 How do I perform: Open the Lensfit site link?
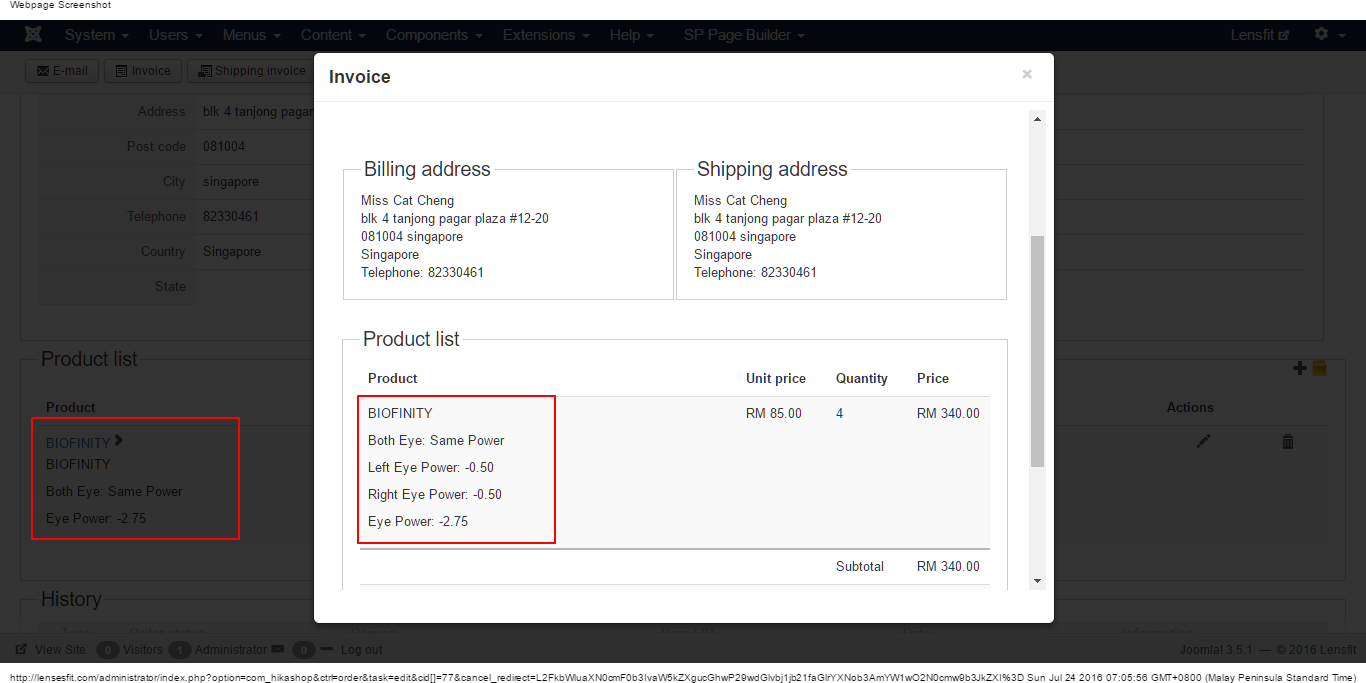1259,35
